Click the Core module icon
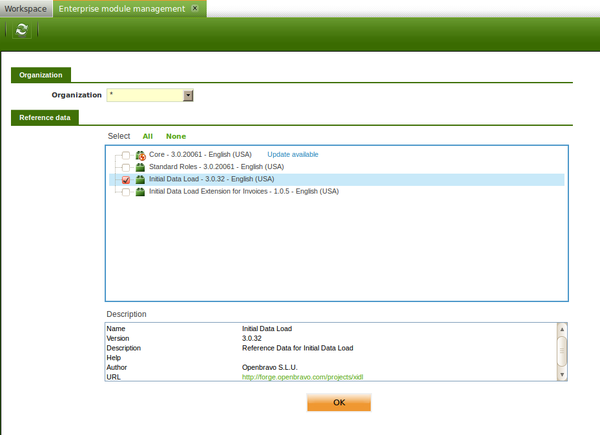600x435 pixels. [x=141, y=155]
